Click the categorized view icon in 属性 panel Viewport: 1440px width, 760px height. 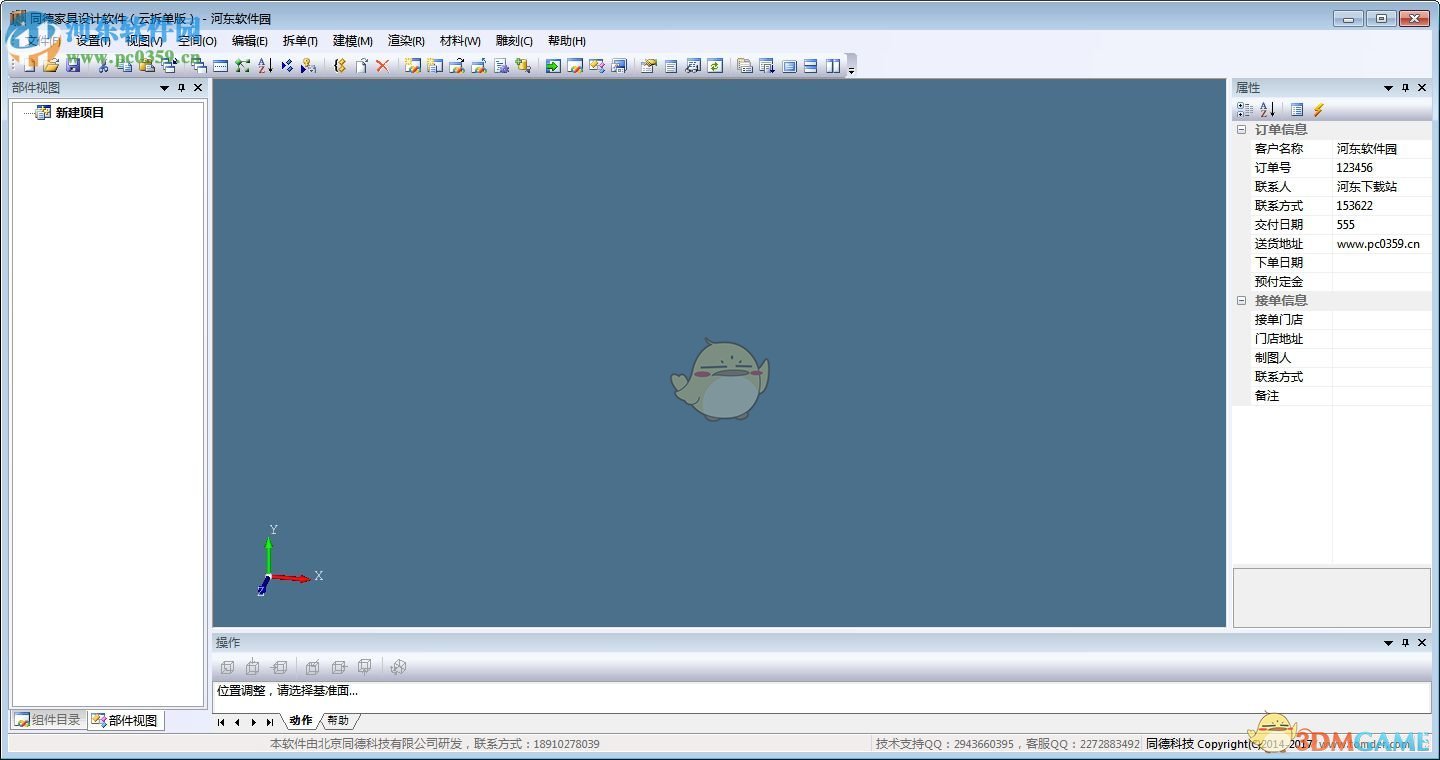(x=1244, y=110)
